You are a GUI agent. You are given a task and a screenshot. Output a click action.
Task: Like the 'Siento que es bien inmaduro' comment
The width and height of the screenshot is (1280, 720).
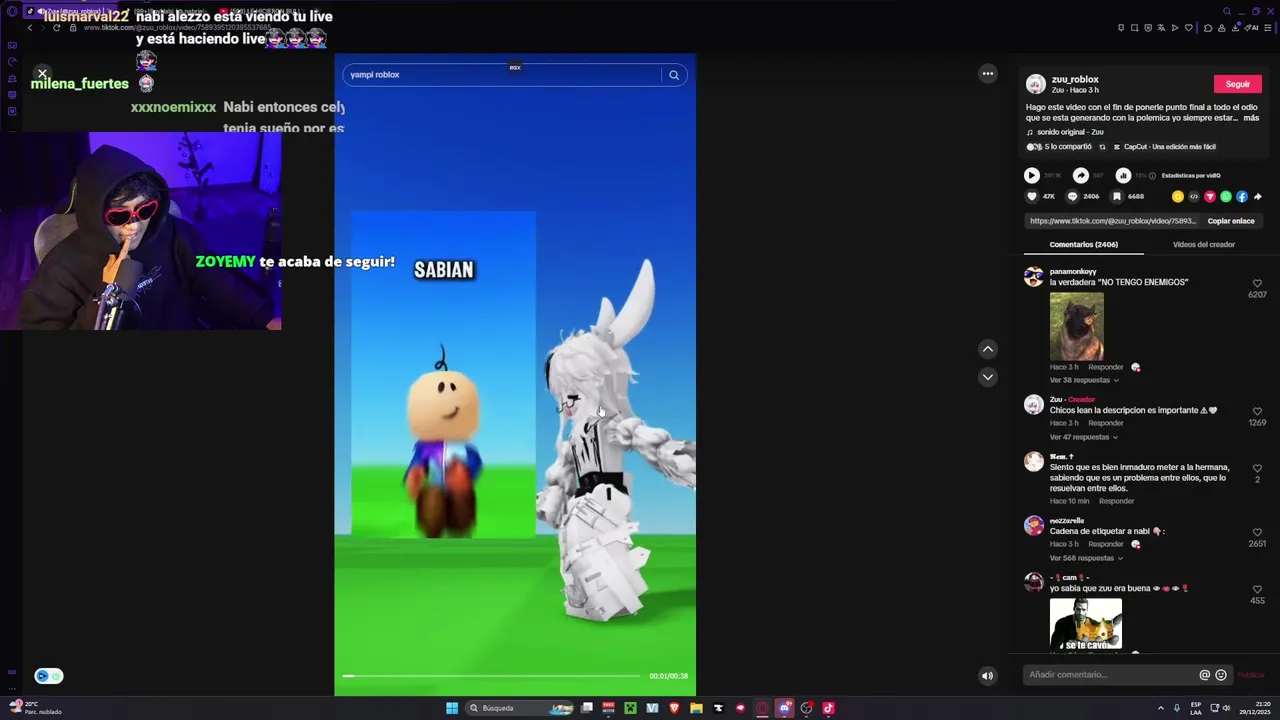1257,469
